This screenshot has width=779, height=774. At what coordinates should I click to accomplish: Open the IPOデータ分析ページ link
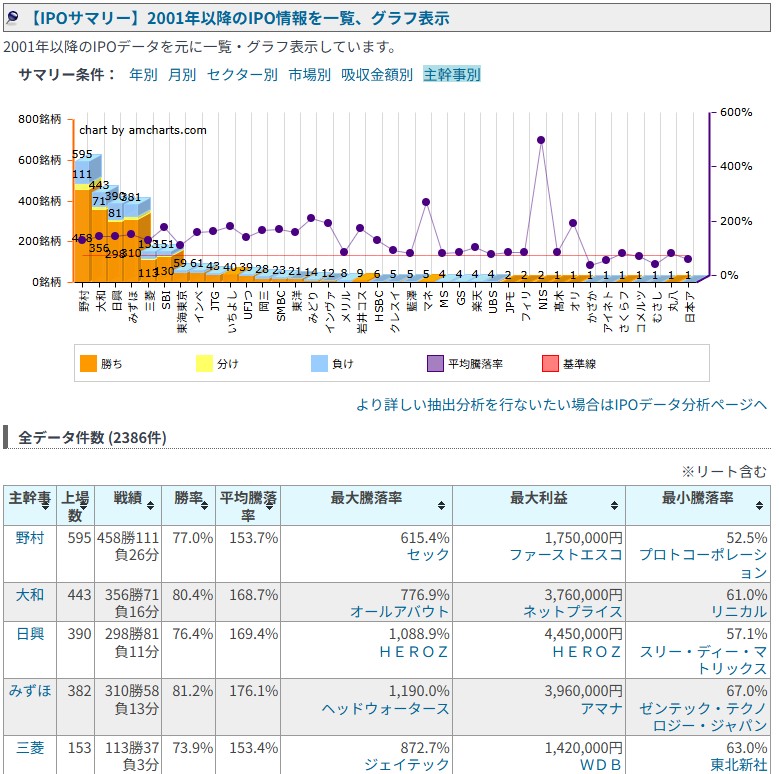tap(562, 404)
